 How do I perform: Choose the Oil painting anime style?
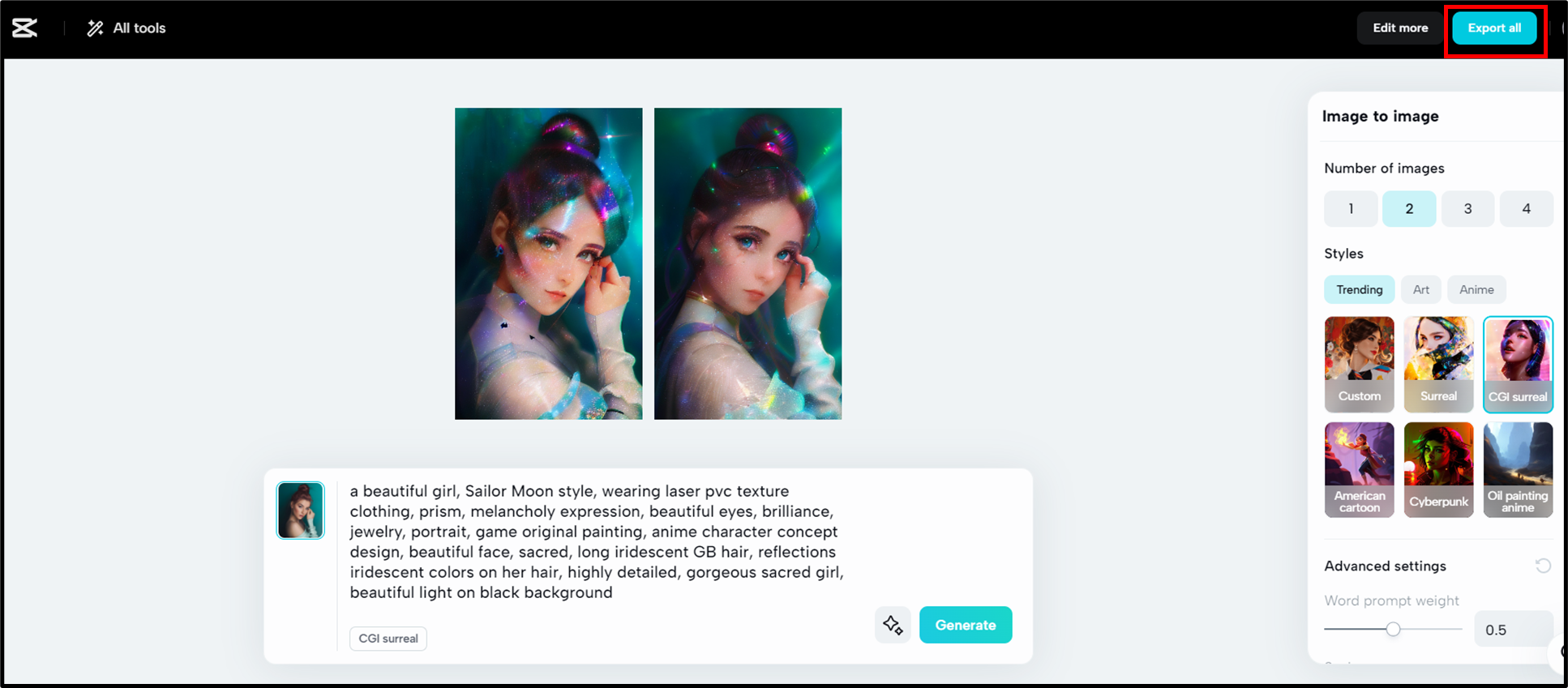[x=1518, y=469]
